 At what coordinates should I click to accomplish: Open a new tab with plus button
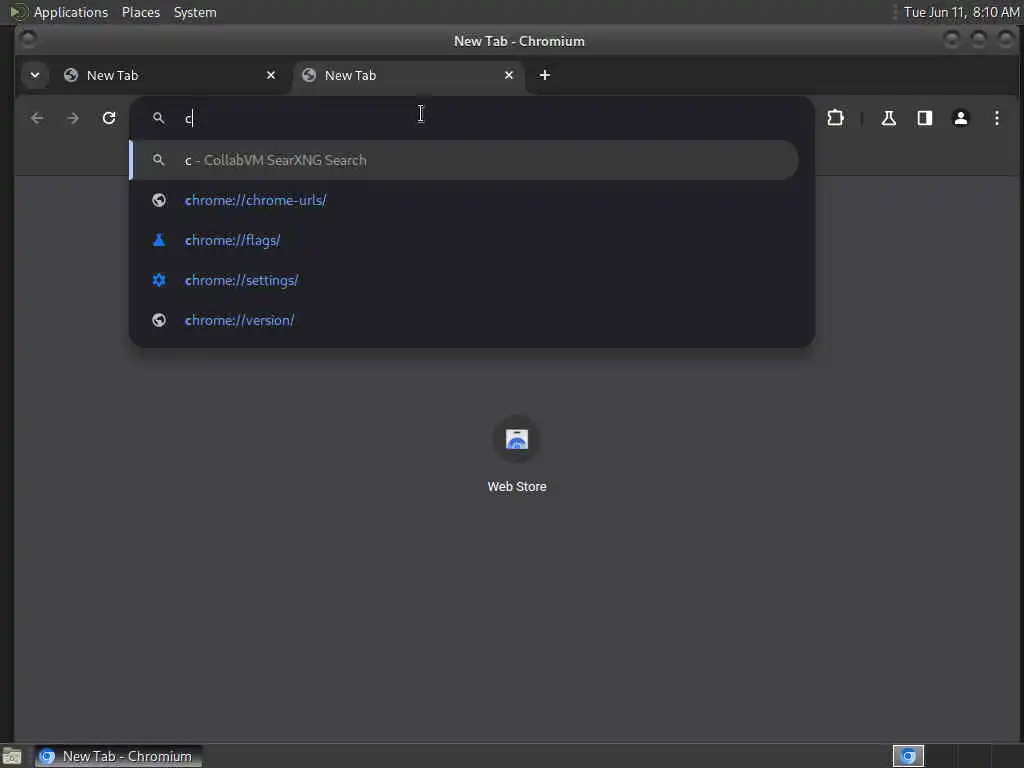click(545, 75)
